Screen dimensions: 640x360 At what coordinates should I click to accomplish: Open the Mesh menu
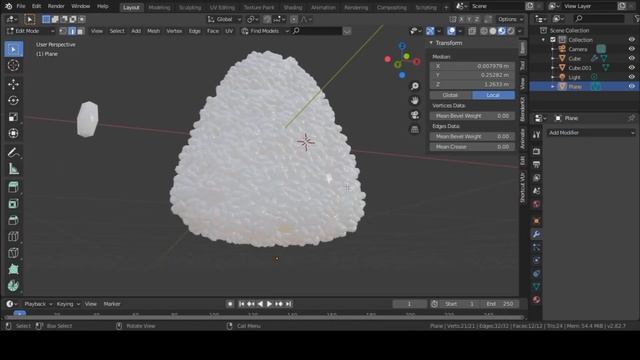pos(153,31)
